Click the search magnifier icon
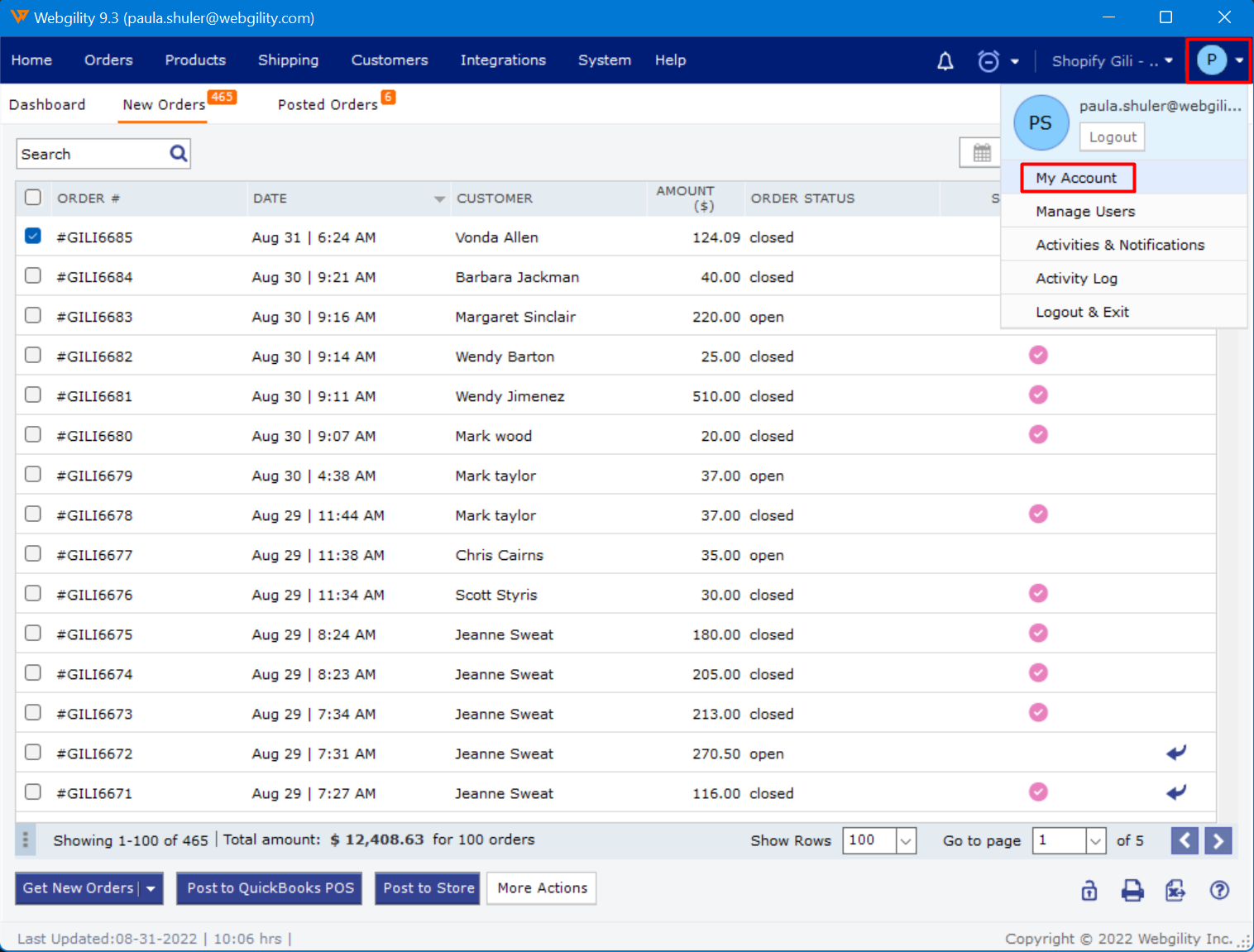Image resolution: width=1254 pixels, height=952 pixels. coord(179,153)
